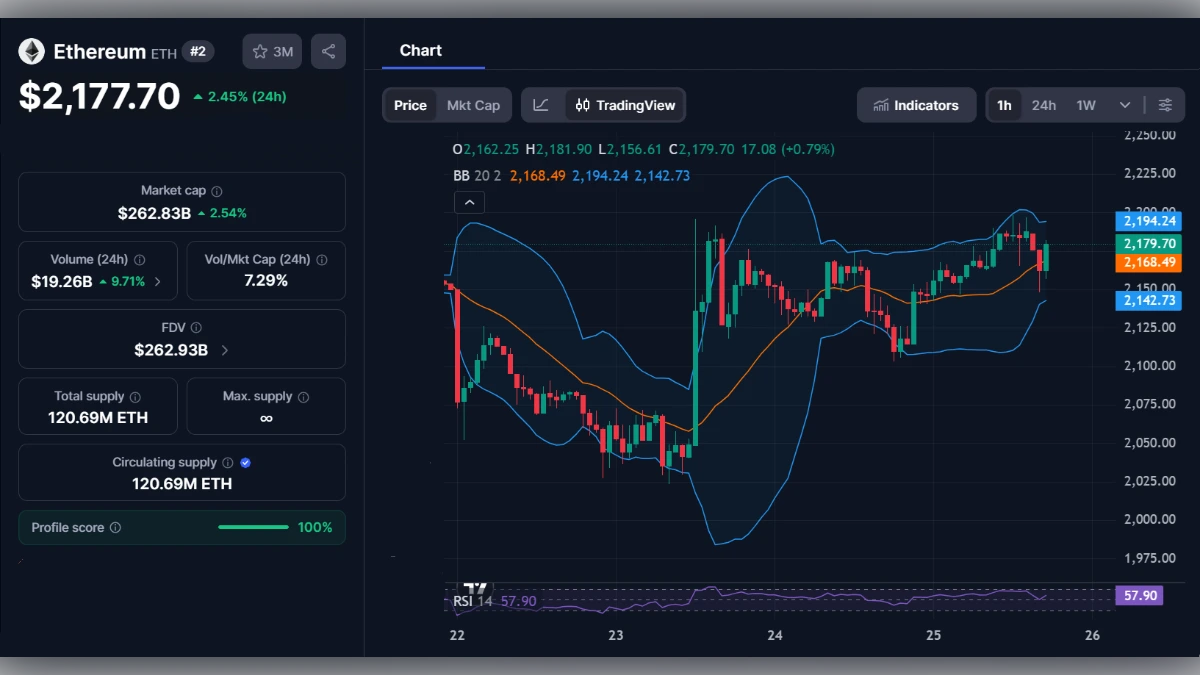Switch to the 24h timeframe tab
1200x675 pixels.
point(1043,104)
